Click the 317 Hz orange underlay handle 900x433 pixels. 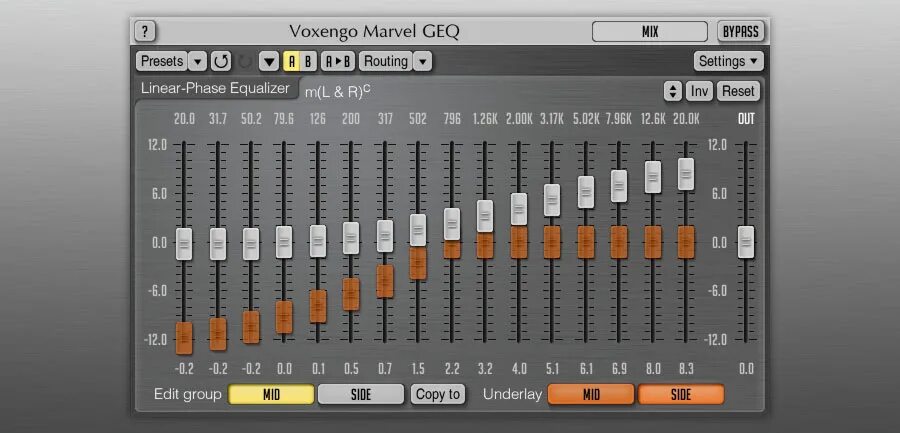[x=385, y=281]
